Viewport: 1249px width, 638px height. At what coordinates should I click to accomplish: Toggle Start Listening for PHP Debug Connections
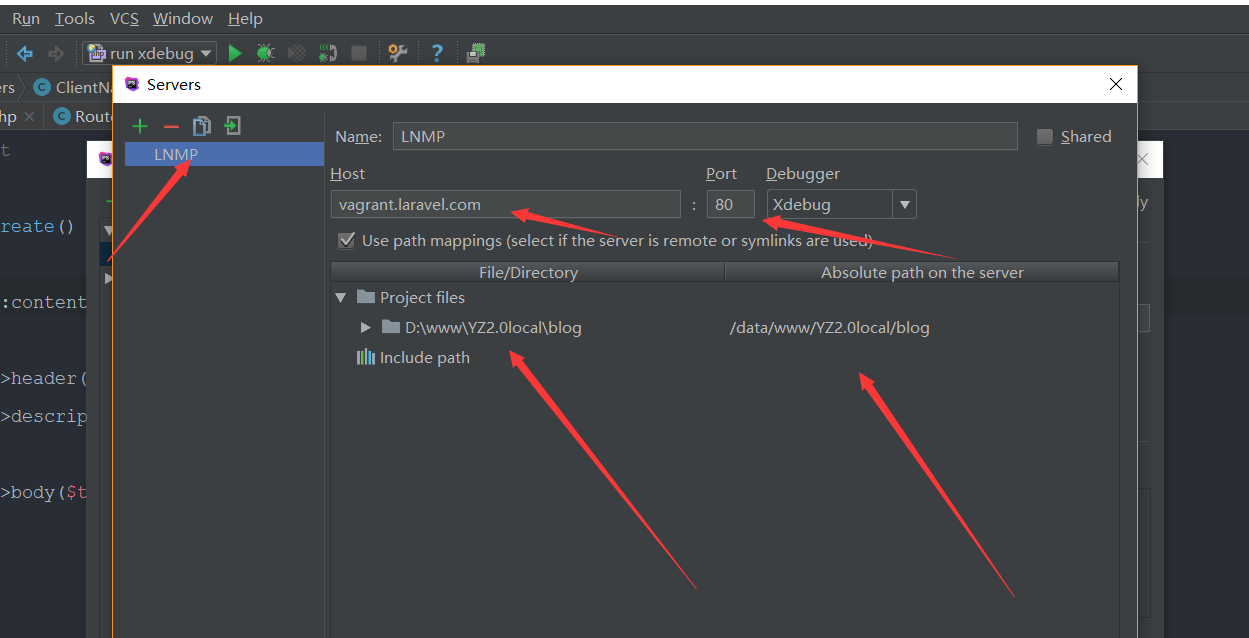328,53
